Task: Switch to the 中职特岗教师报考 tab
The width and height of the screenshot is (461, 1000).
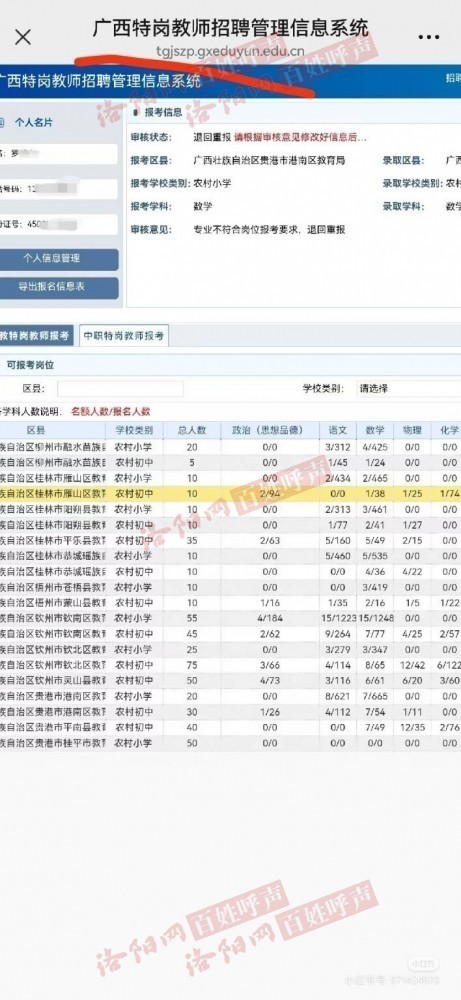Action: pos(124,335)
